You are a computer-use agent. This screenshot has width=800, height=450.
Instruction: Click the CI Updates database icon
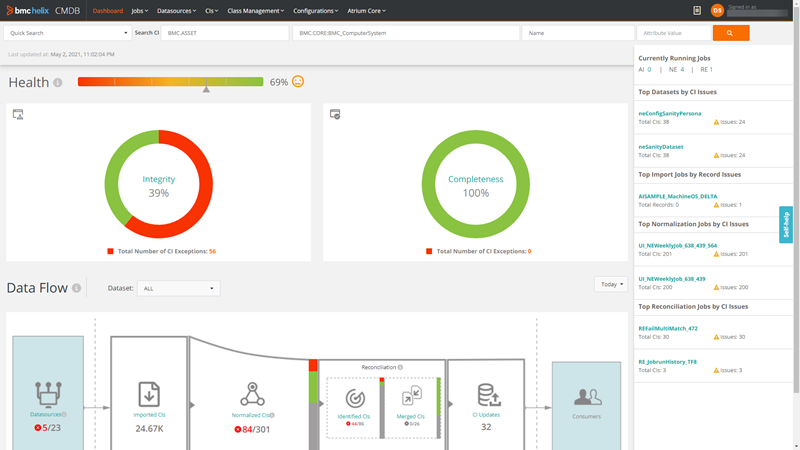coord(489,395)
